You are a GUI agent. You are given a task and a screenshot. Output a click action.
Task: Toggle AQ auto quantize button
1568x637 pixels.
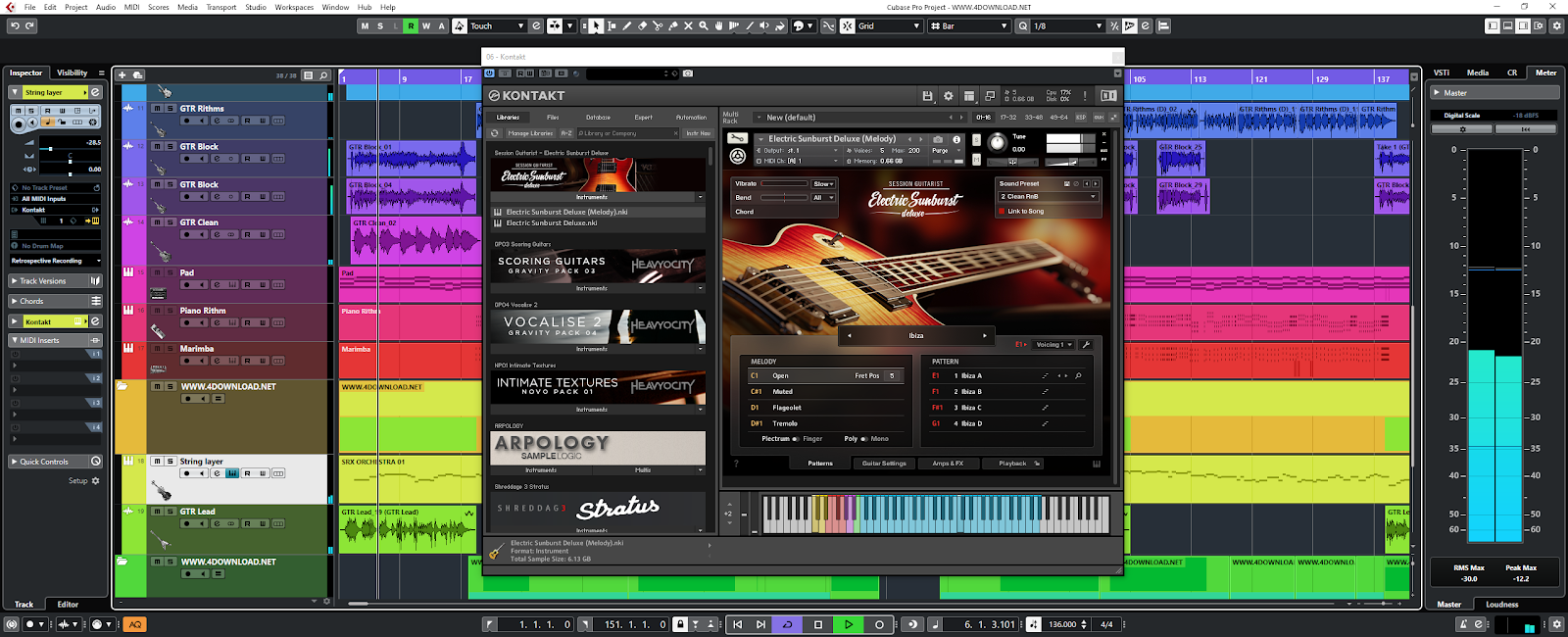point(135,624)
